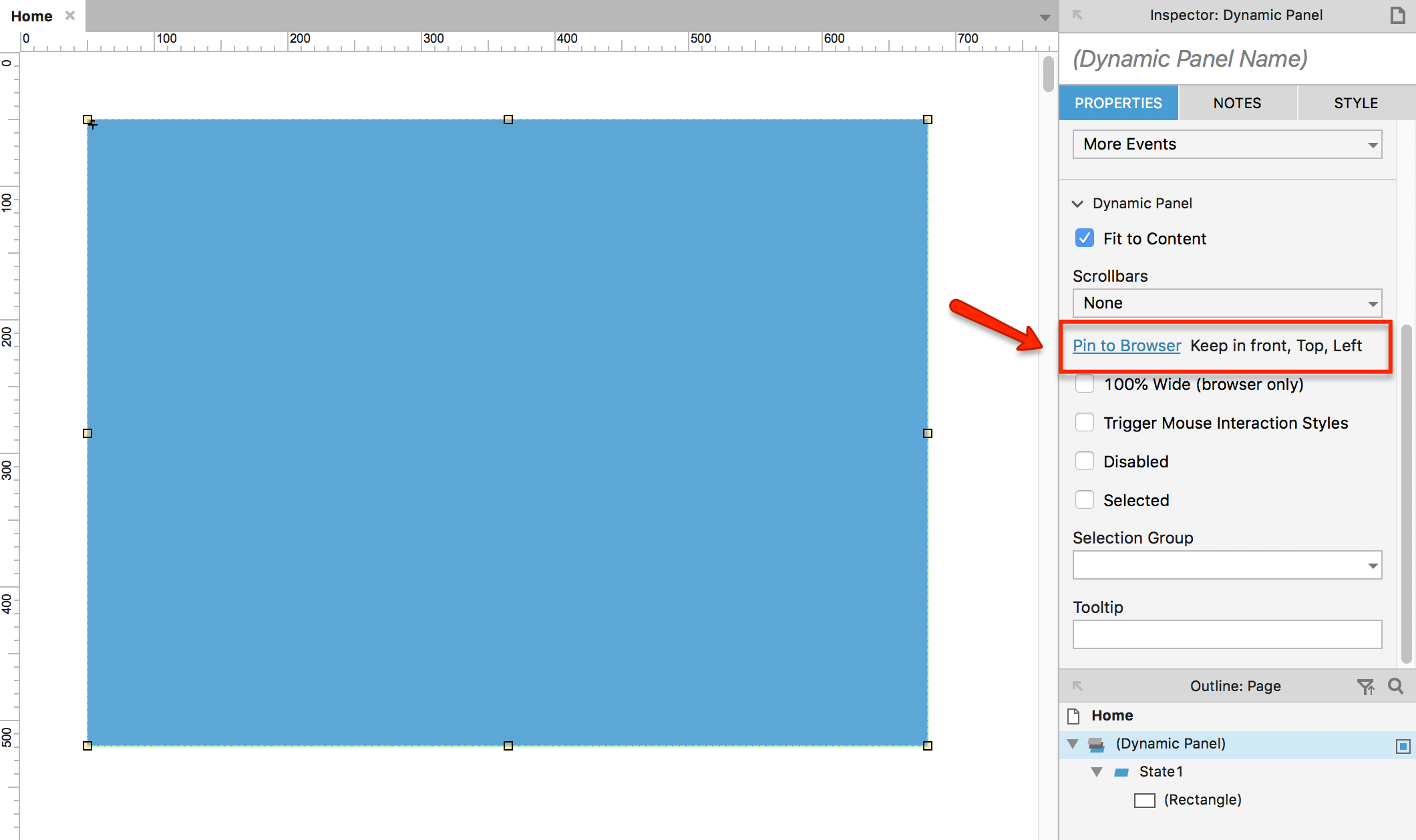This screenshot has height=840, width=1416.
Task: Click inside the Tooltip input field
Action: tap(1226, 634)
